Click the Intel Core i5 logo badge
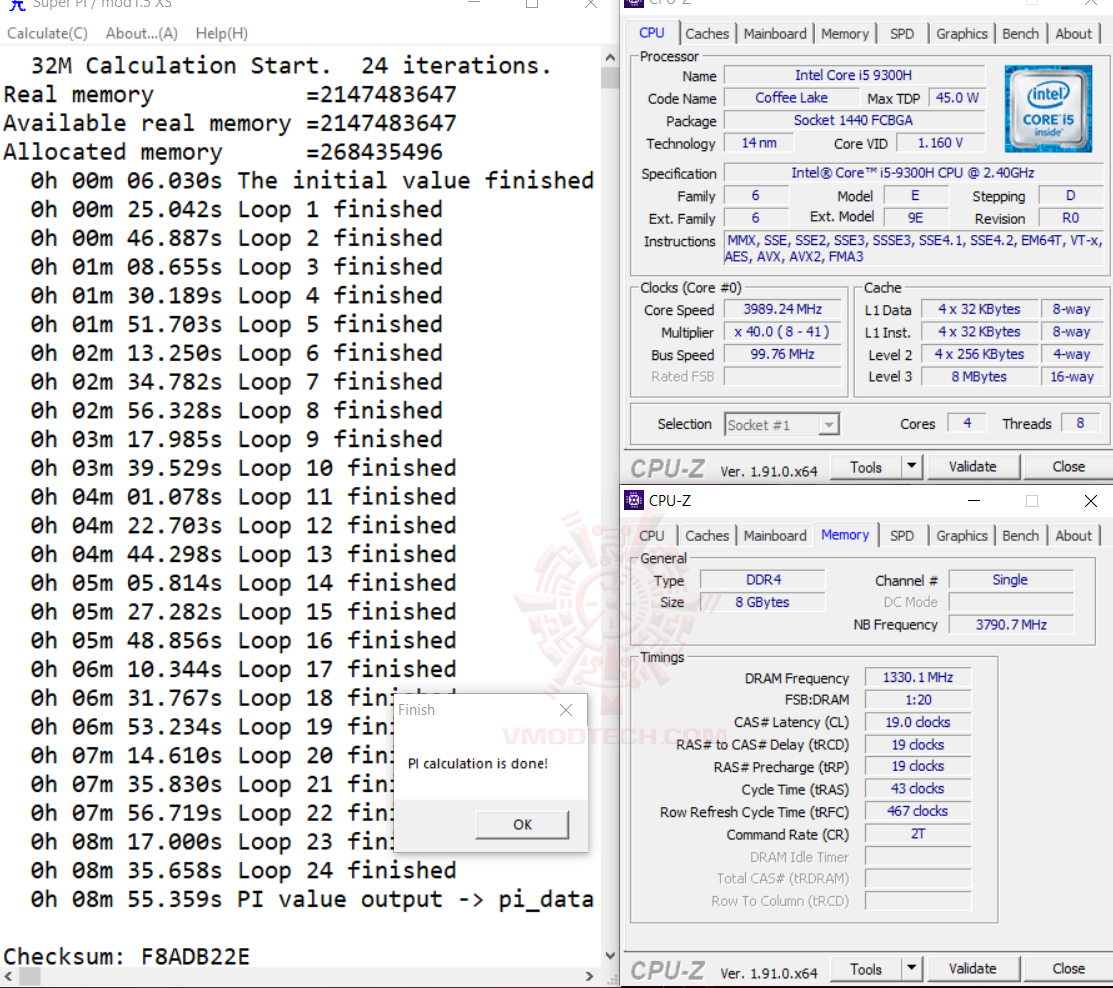This screenshot has width=1113, height=988. pos(1048,109)
